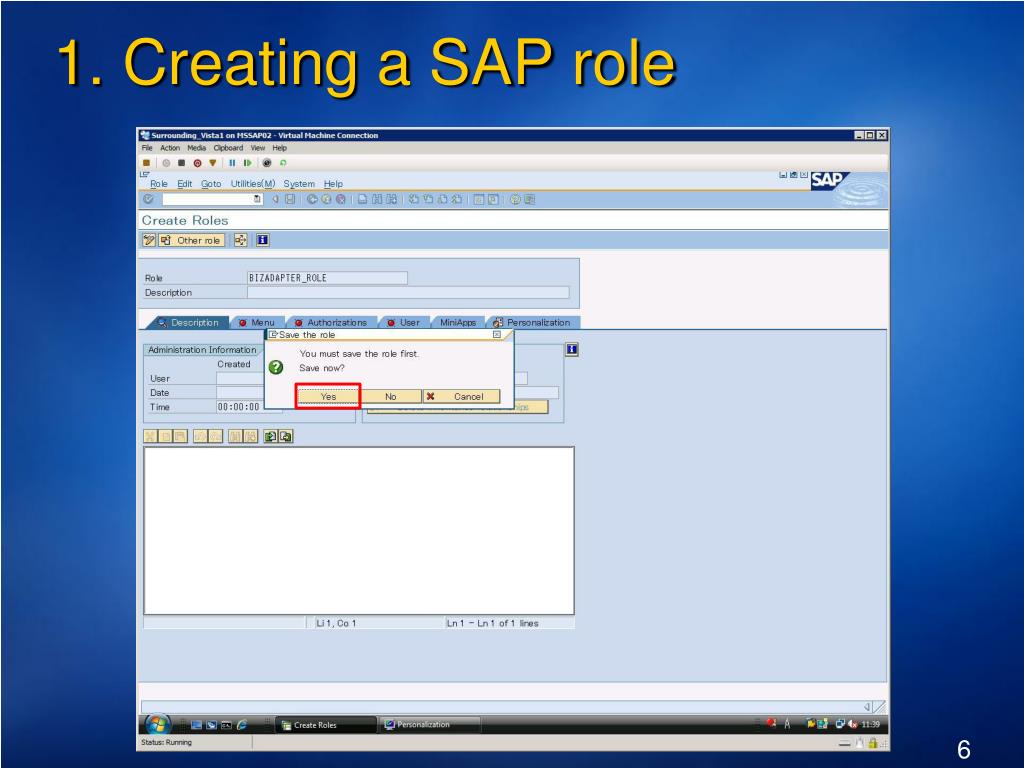Click No in Save the role dialog

pyautogui.click(x=391, y=396)
